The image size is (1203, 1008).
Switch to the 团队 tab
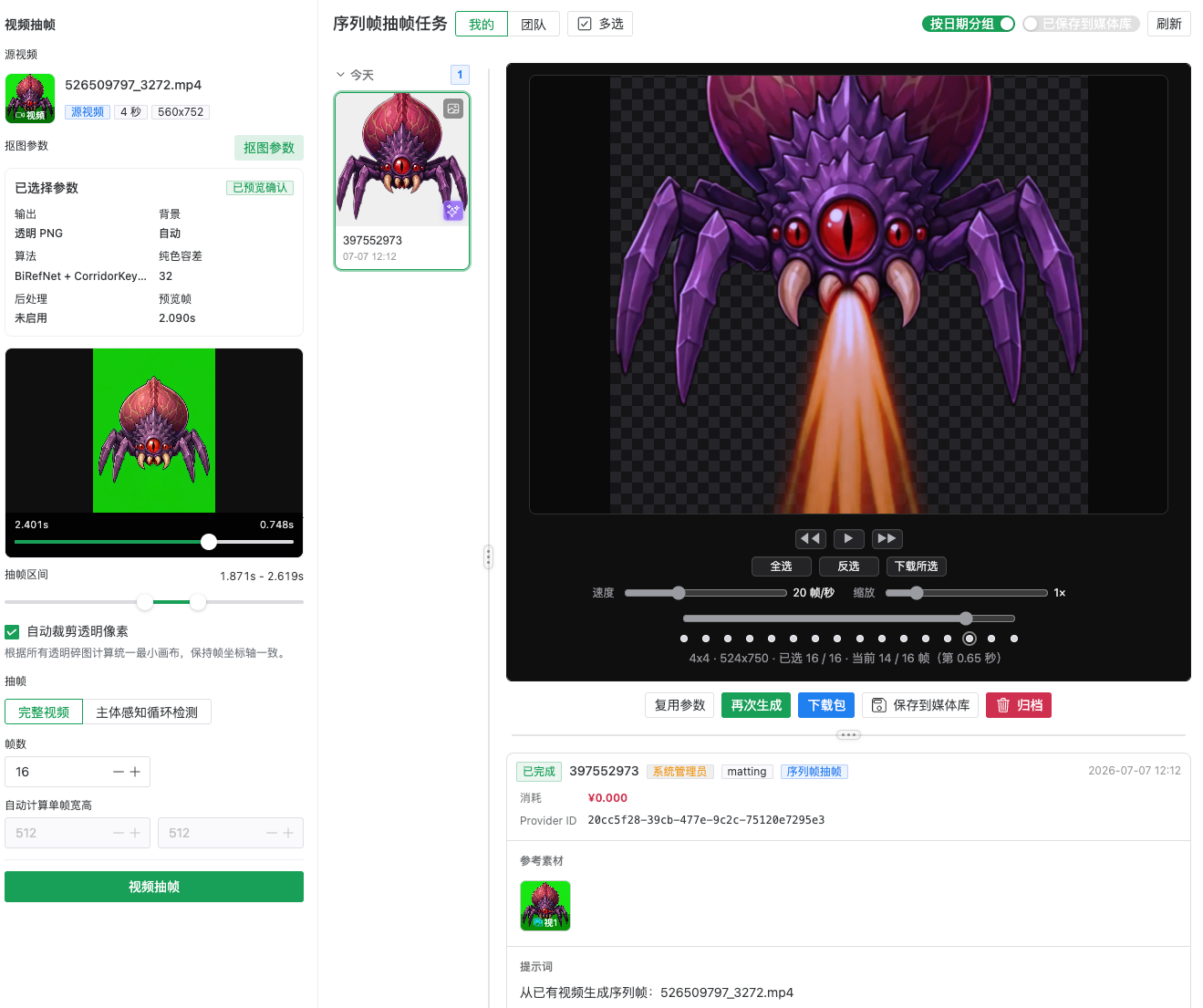click(534, 24)
